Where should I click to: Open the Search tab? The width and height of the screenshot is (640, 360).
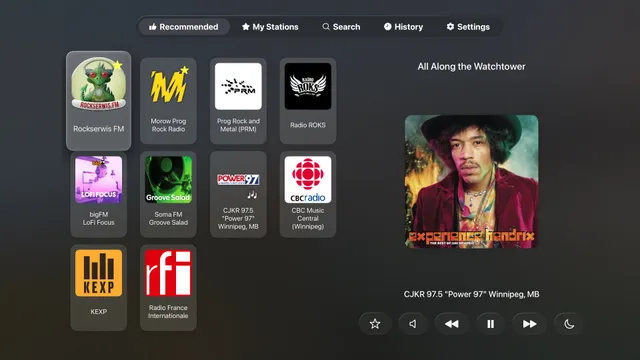tap(341, 27)
